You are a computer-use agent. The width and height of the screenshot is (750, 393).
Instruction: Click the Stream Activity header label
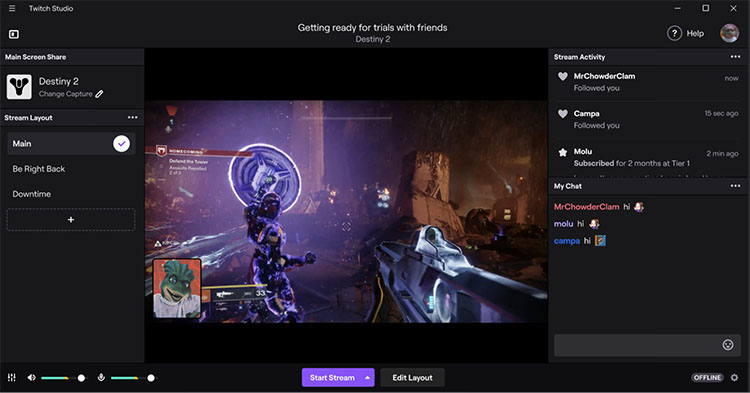(x=580, y=57)
